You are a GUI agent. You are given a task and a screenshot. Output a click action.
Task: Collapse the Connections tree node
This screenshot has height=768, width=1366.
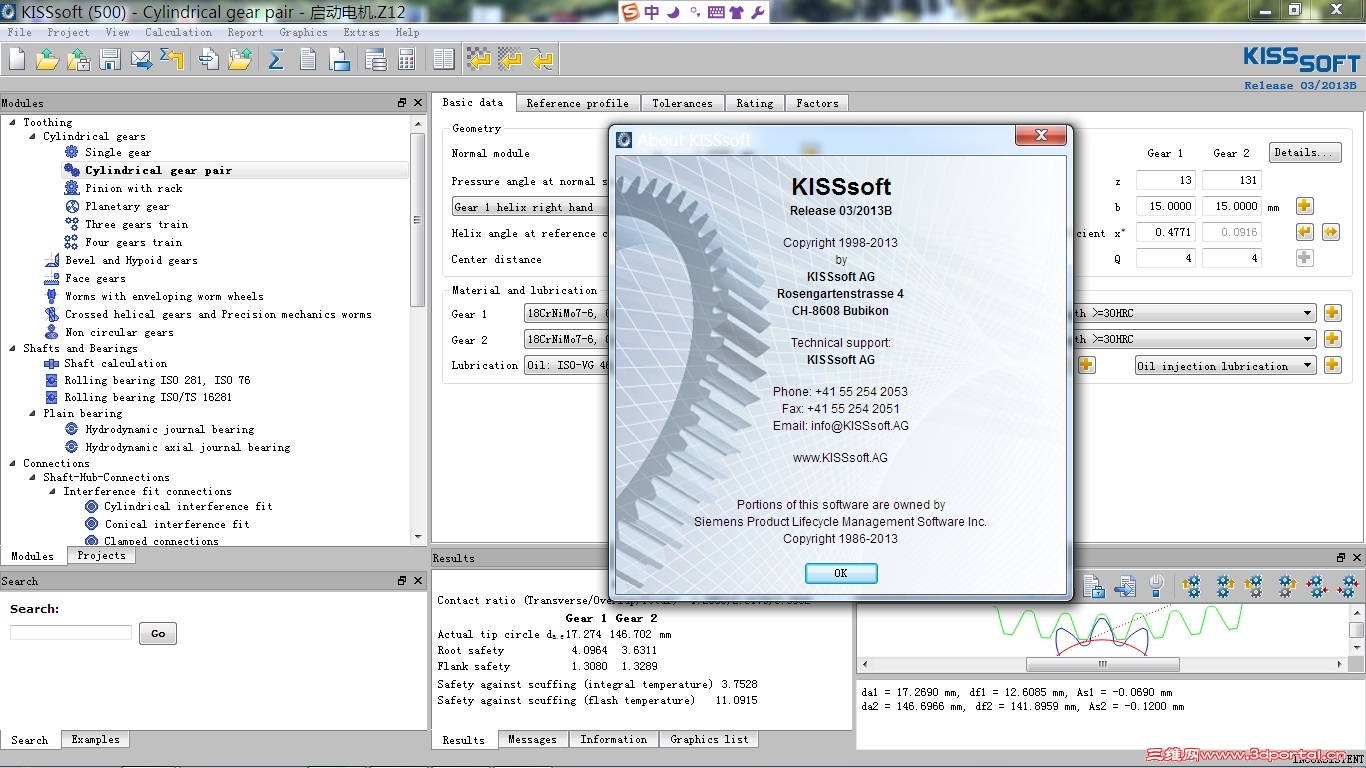coord(13,463)
